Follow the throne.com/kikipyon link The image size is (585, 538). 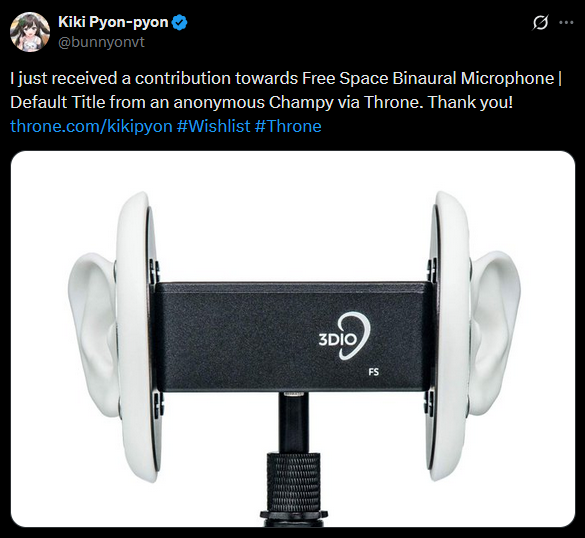[91, 126]
